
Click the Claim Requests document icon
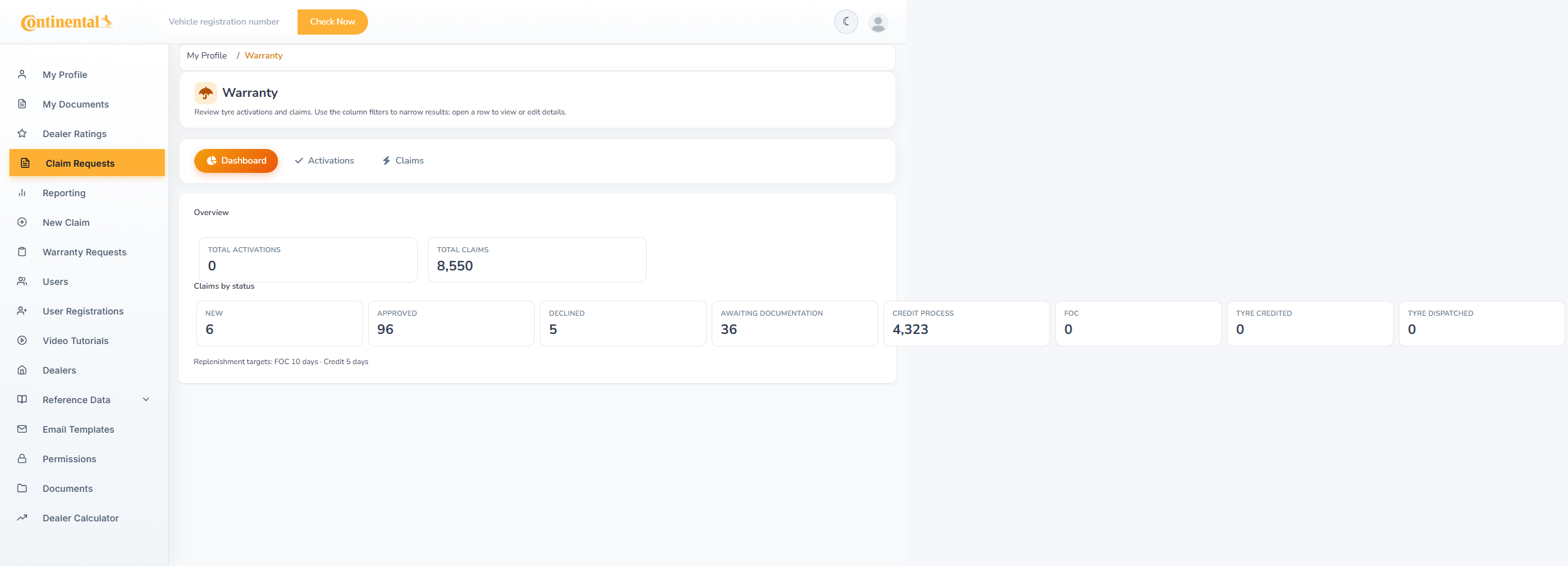pos(25,163)
